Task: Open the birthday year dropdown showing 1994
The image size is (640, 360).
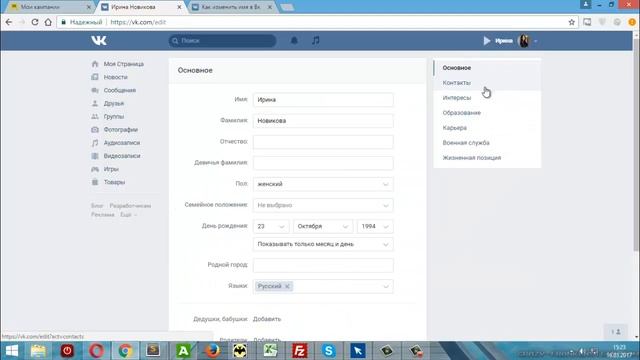Action: click(x=375, y=226)
